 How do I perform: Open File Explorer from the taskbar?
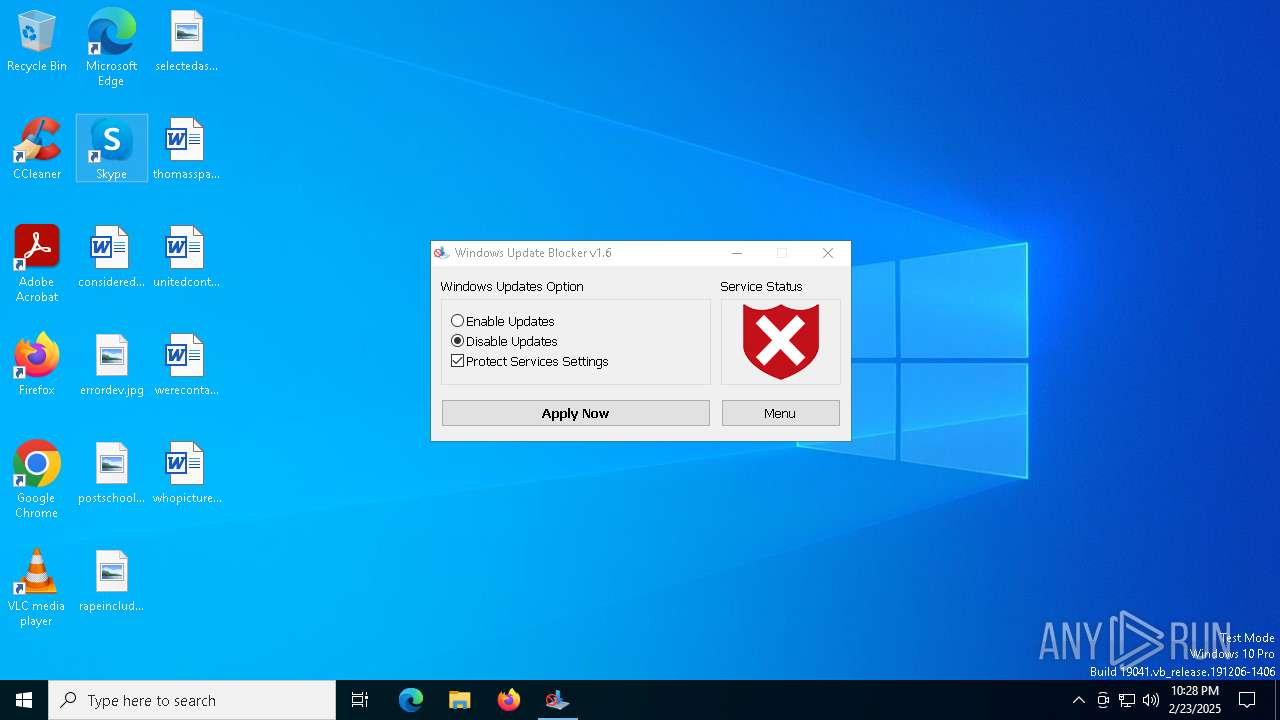coord(460,700)
